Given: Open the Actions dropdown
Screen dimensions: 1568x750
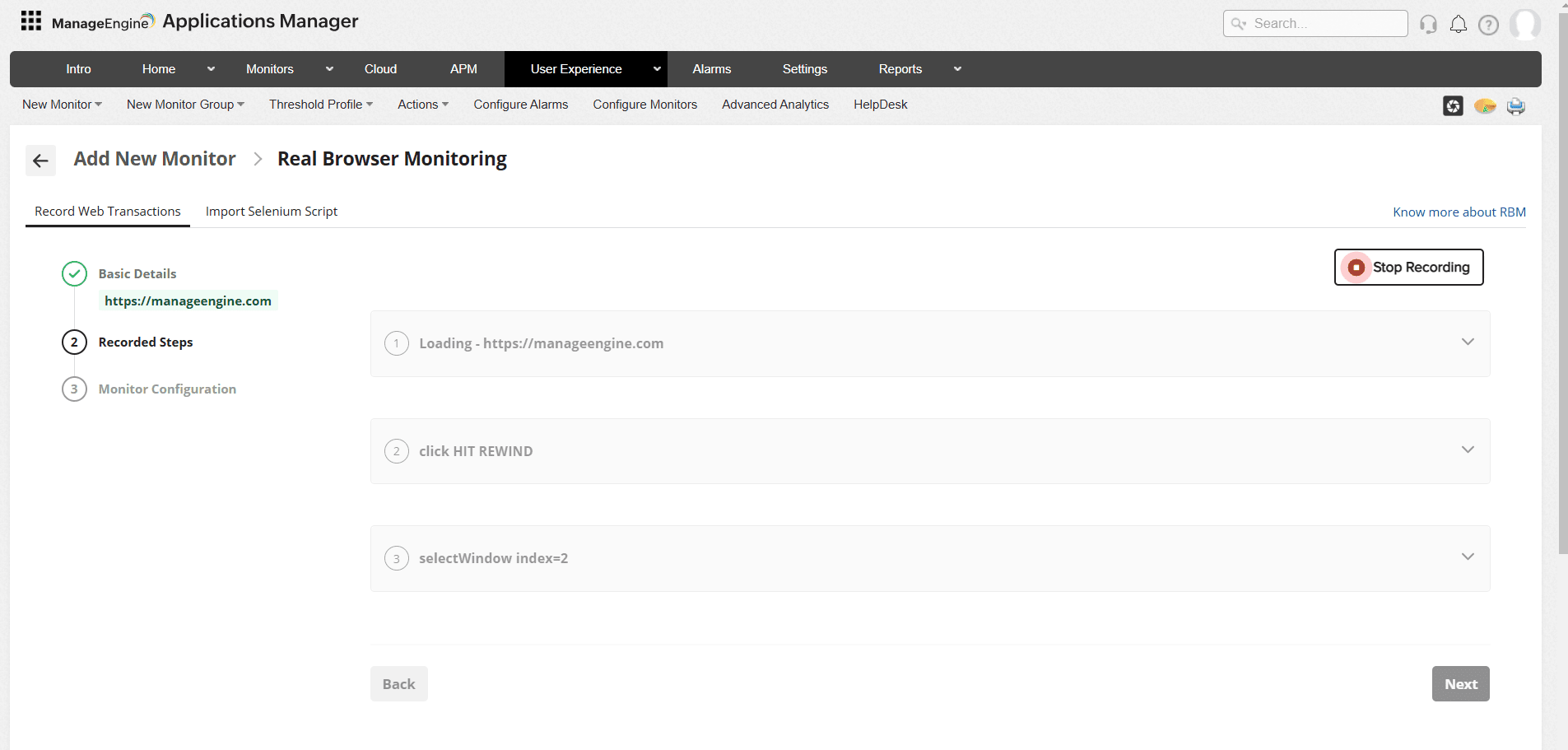Looking at the screenshot, I should pos(423,105).
